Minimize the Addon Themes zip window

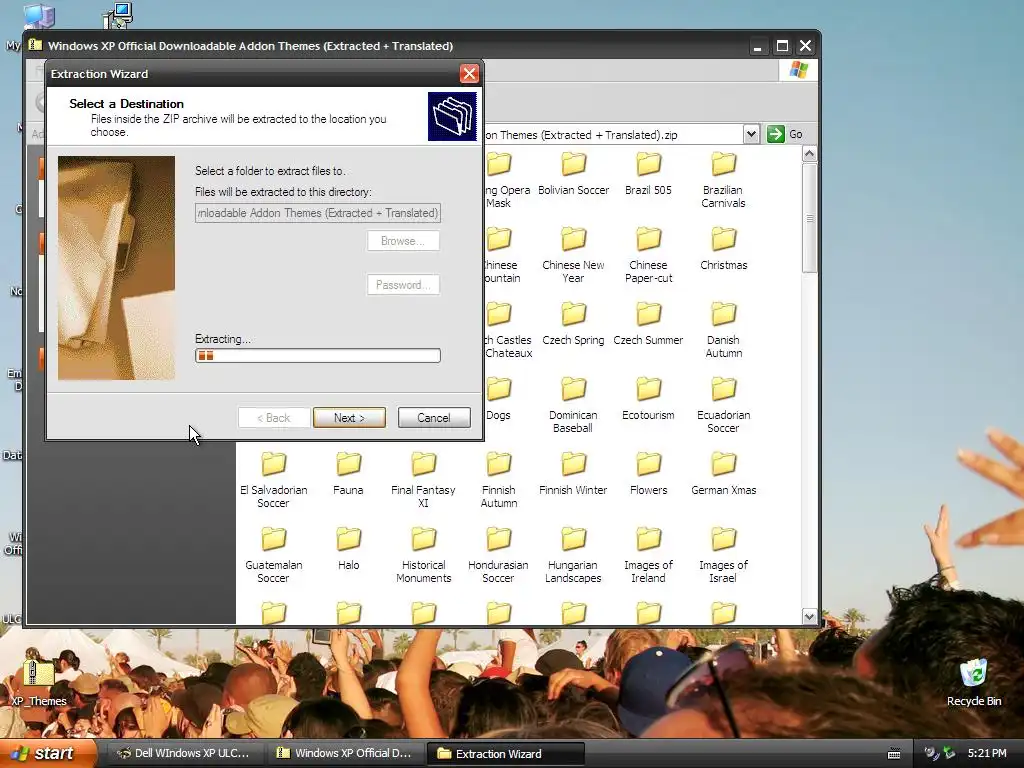pyautogui.click(x=757, y=46)
